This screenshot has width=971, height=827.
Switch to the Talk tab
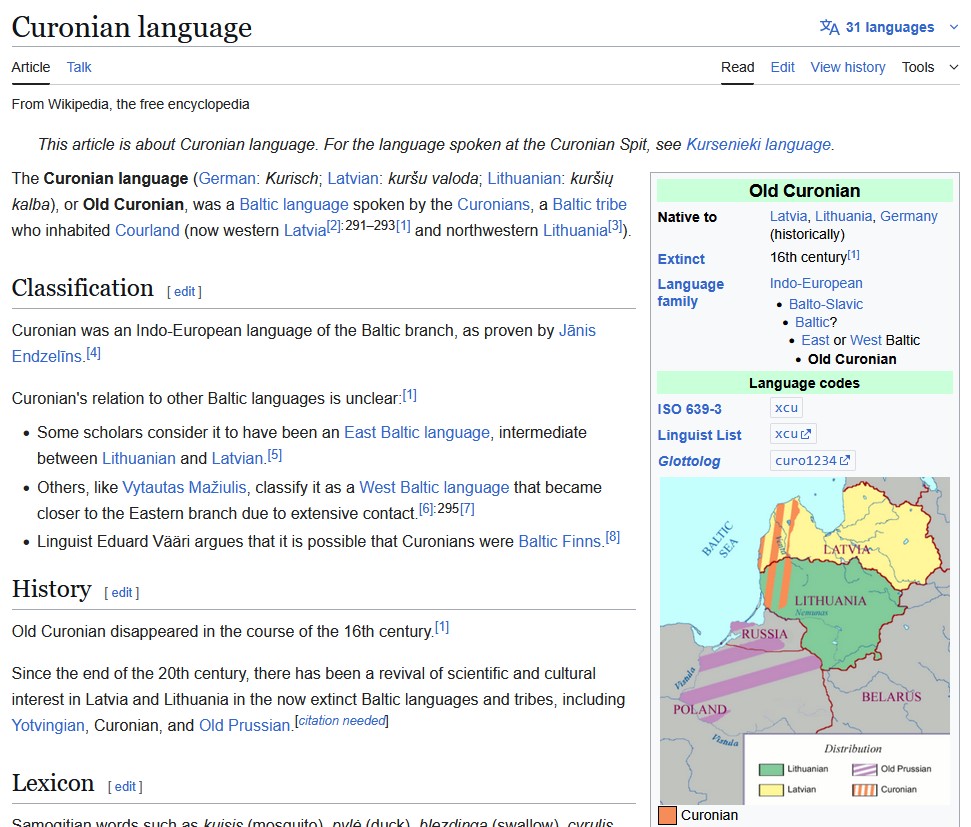[x=79, y=67]
